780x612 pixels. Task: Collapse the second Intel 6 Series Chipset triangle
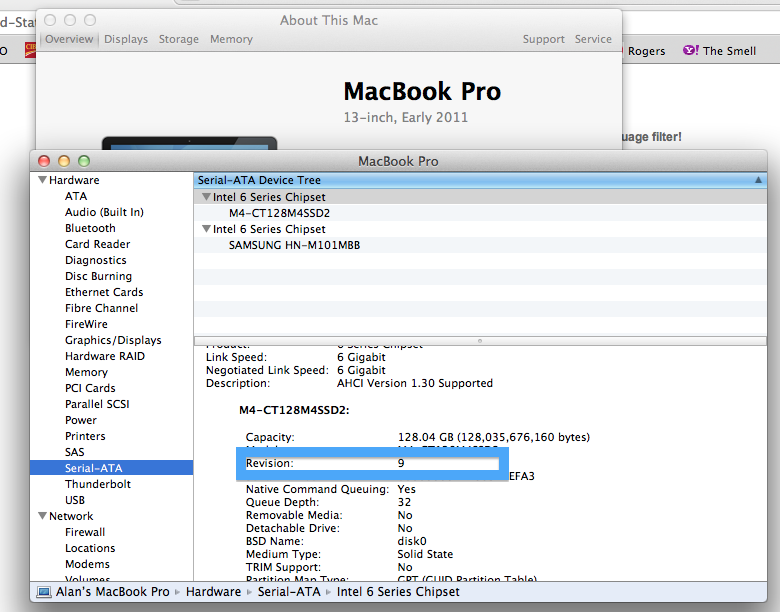[x=206, y=229]
